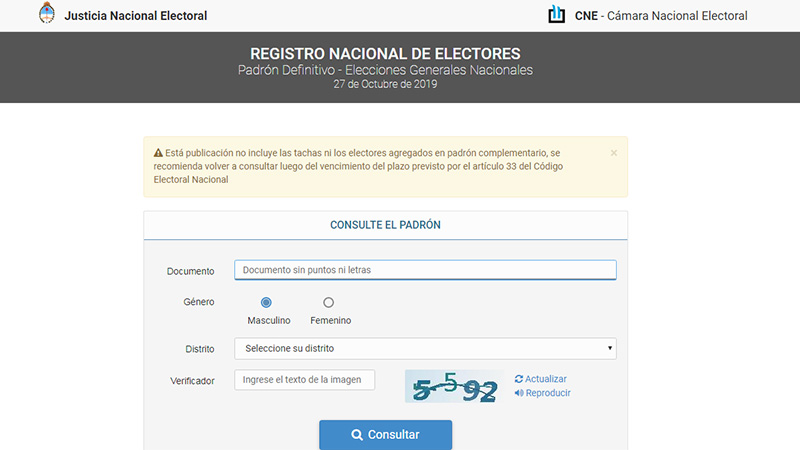Click the refresh icon beside Actualizar
The image size is (800, 450).
(x=519, y=379)
